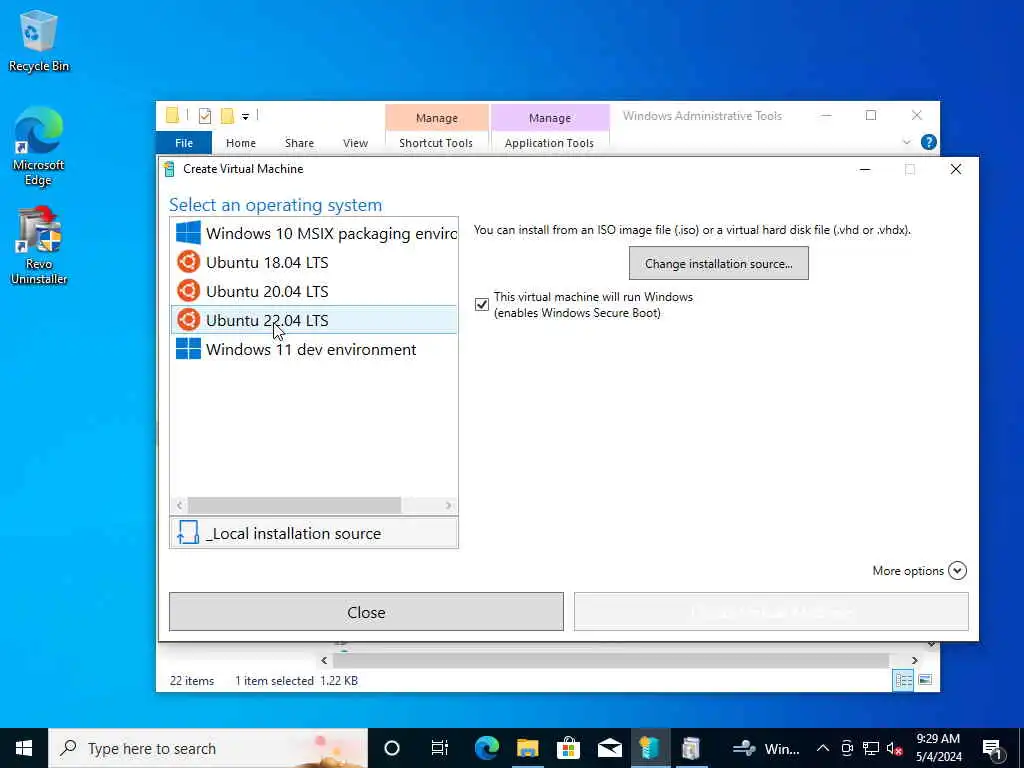The image size is (1024, 768).
Task: Open the notification center icon
Action: pyautogui.click(x=992, y=748)
